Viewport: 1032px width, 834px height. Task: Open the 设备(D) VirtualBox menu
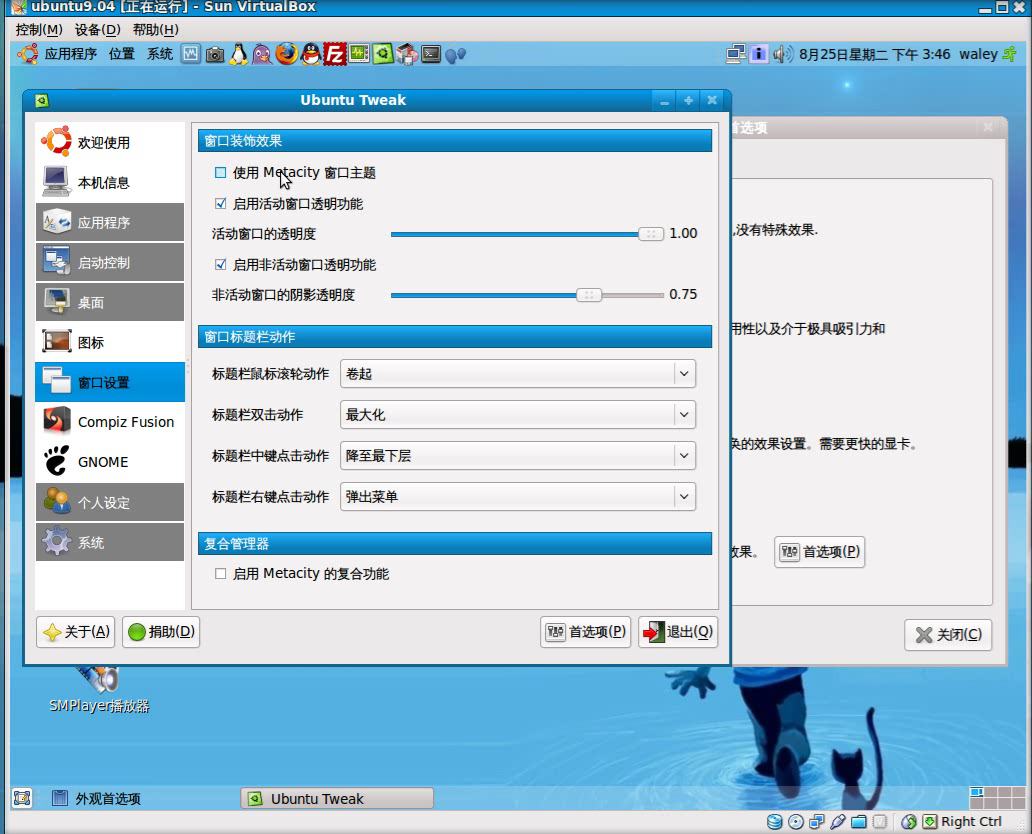coord(97,30)
